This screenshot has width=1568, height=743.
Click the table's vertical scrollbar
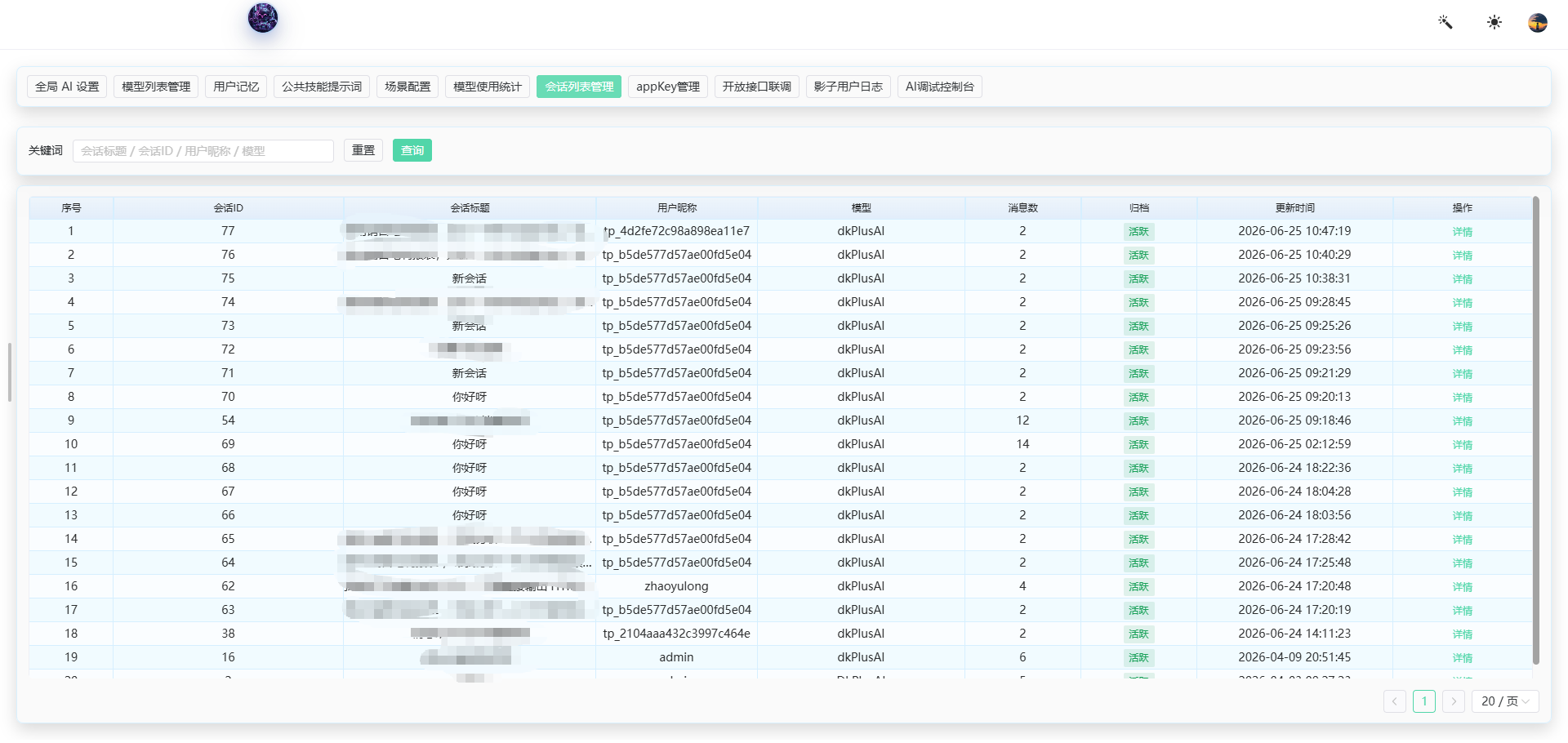coord(1536,430)
